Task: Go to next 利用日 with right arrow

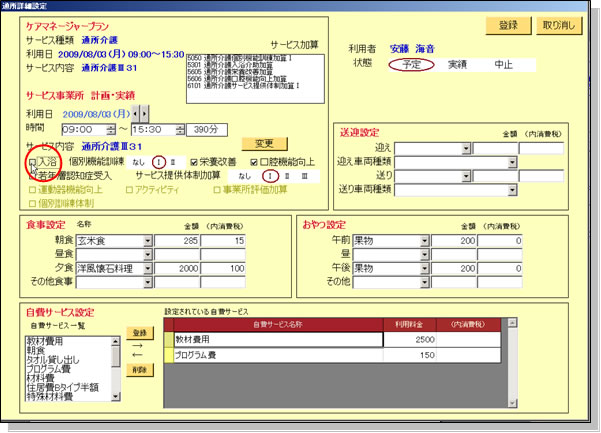Action: pyautogui.click(x=144, y=114)
